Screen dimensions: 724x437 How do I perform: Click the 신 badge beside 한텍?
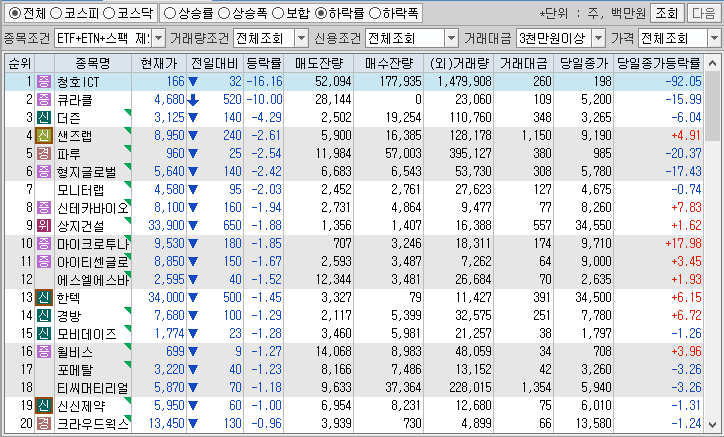click(x=44, y=298)
